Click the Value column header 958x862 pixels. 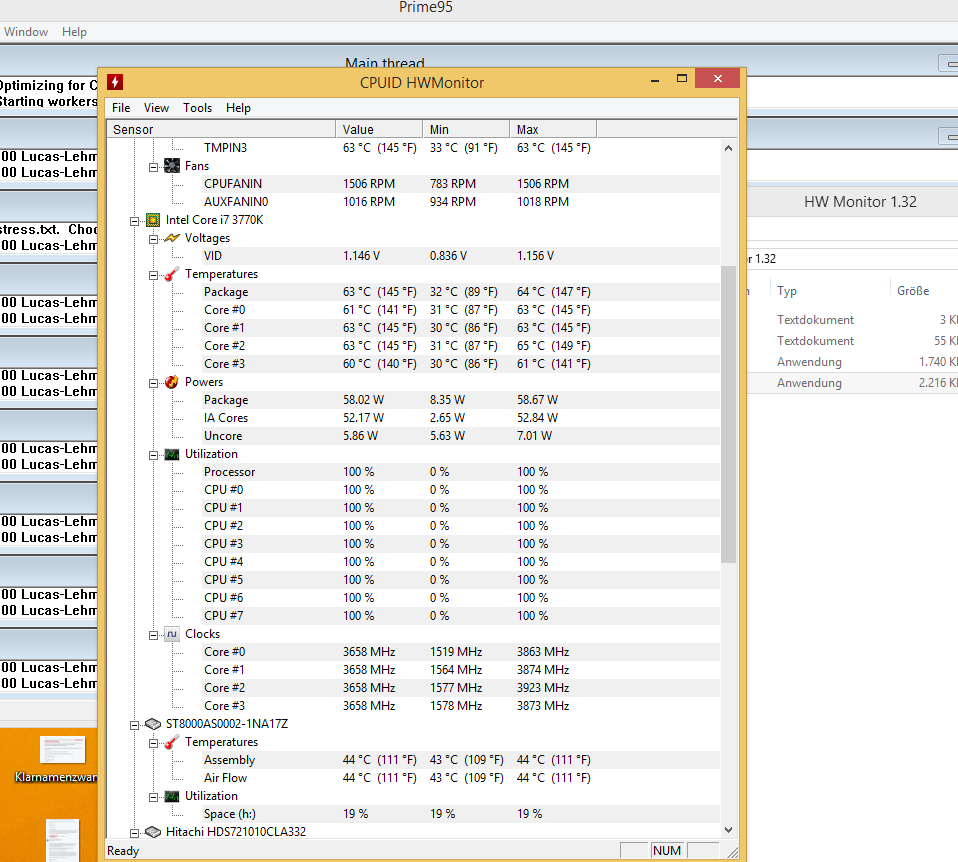pyautogui.click(x=379, y=130)
